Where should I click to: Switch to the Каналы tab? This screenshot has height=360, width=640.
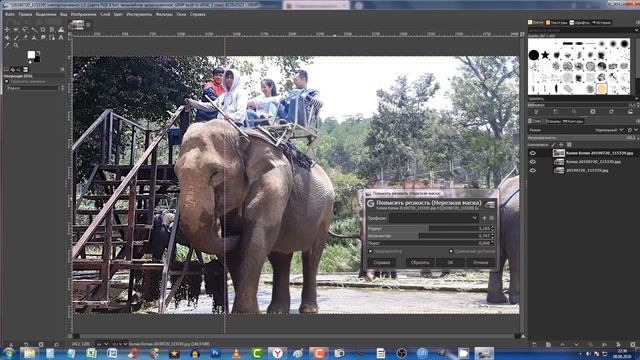pos(552,121)
